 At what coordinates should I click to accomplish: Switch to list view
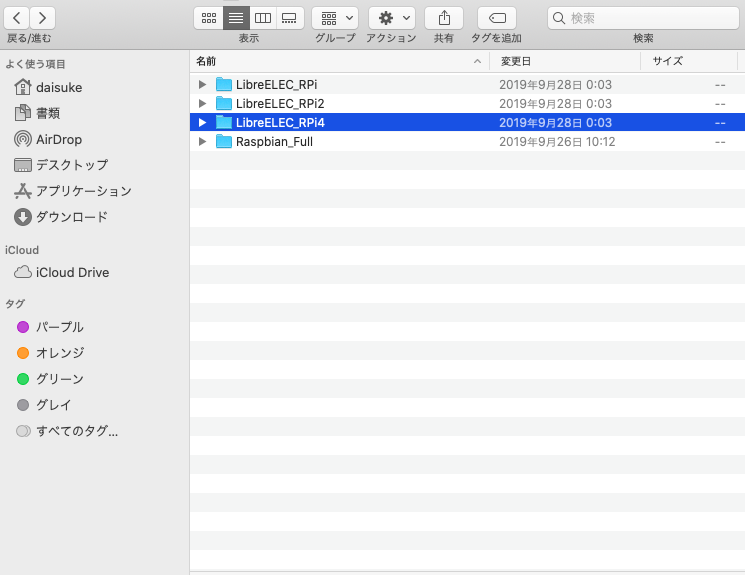pyautogui.click(x=236, y=18)
